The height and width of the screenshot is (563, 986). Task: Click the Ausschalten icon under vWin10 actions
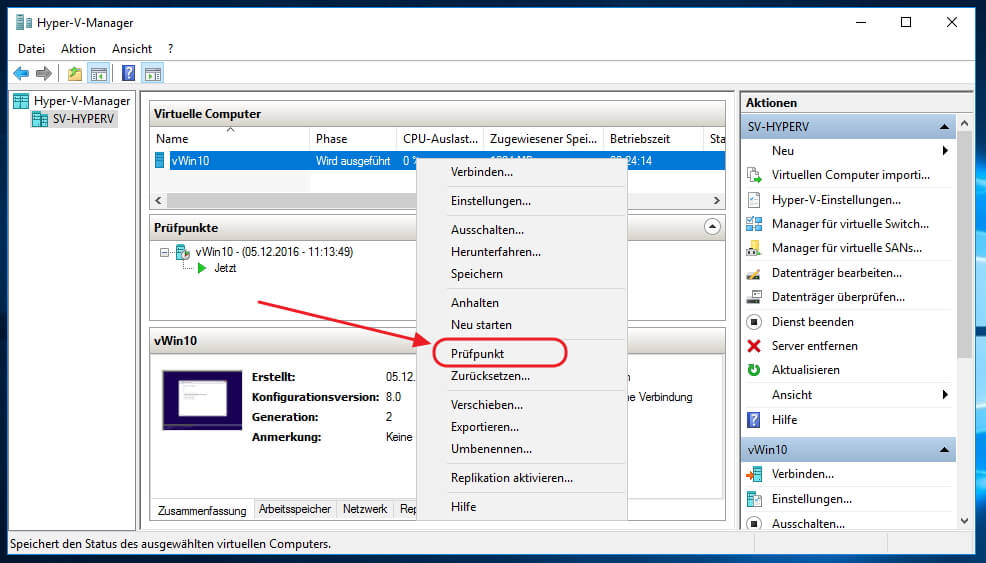click(x=753, y=523)
